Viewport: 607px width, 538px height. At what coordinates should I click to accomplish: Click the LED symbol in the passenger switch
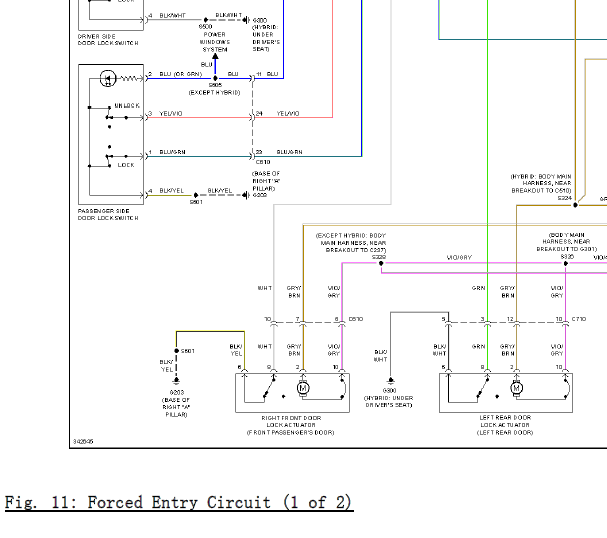point(108,79)
